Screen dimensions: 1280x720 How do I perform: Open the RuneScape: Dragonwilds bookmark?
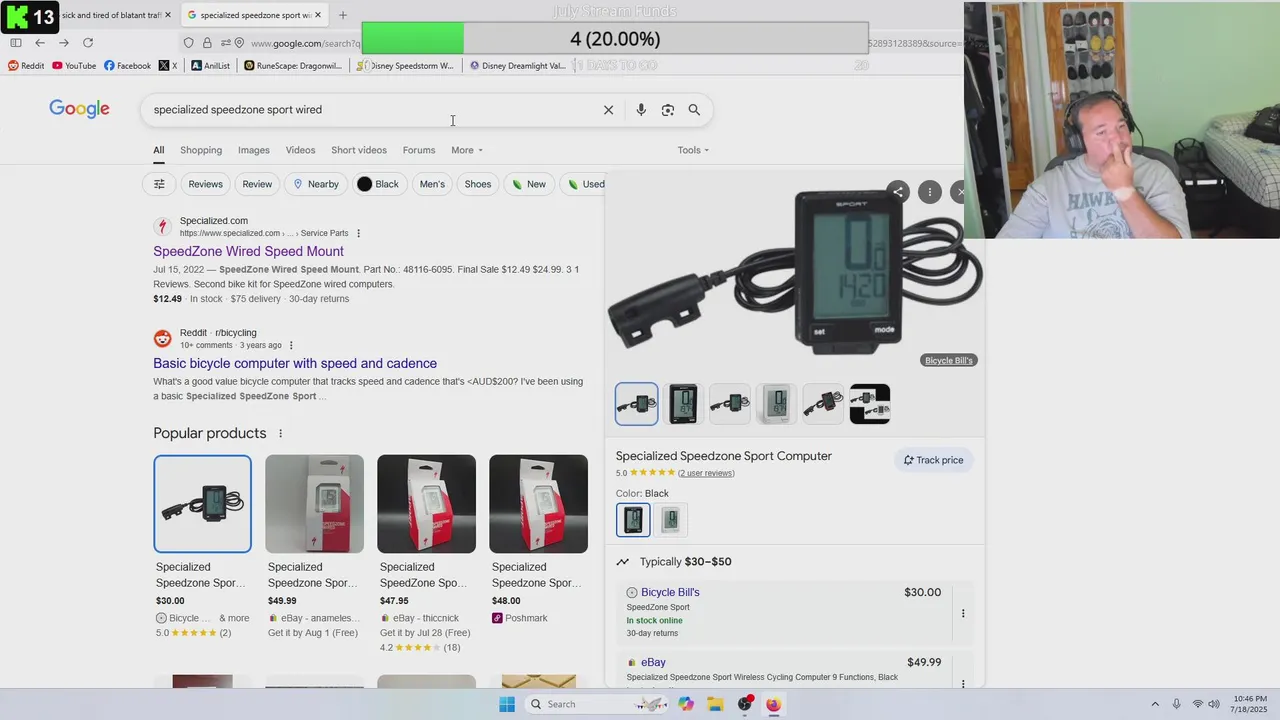tap(293, 66)
